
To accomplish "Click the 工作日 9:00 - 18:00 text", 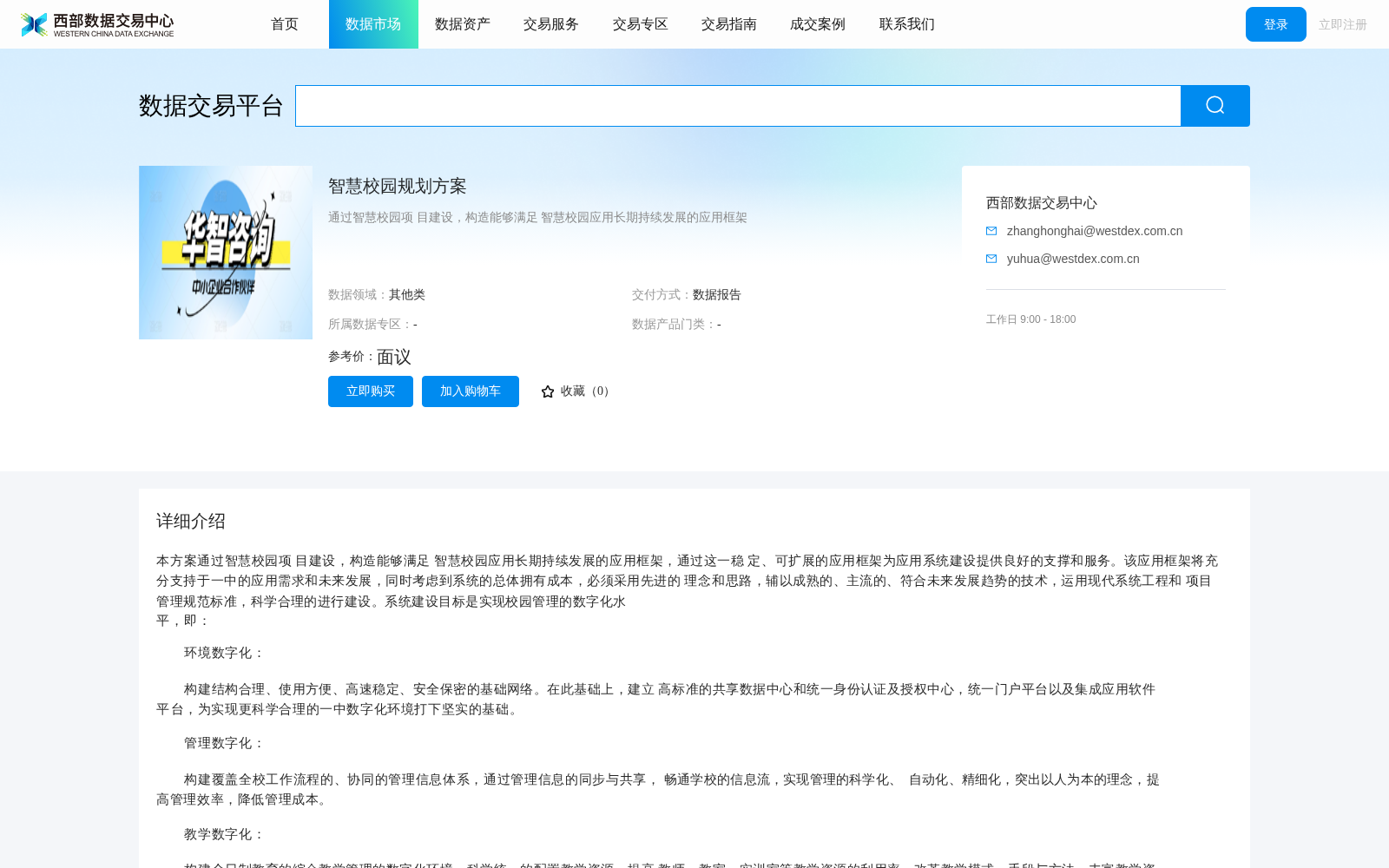I will coord(1030,319).
